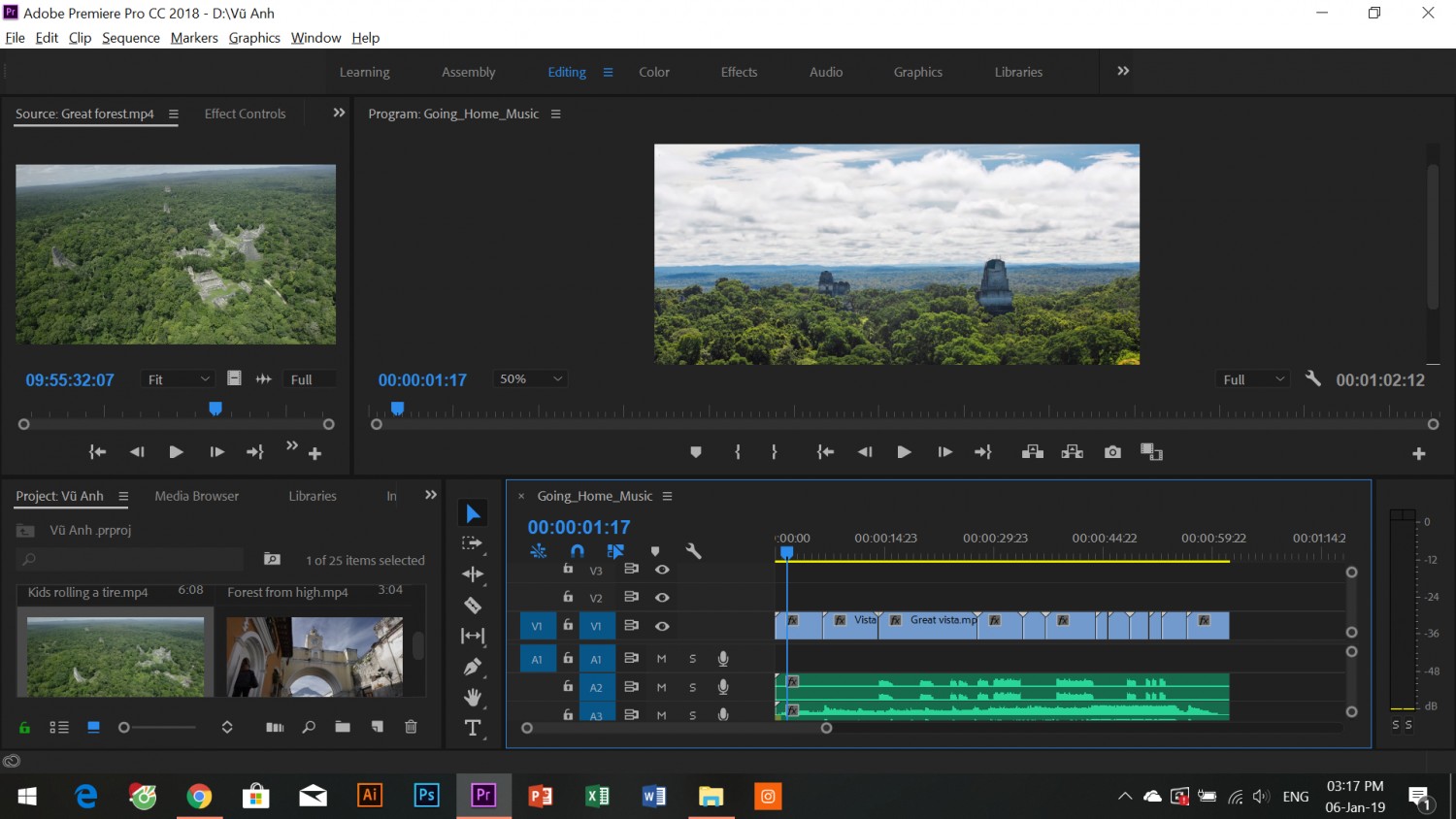This screenshot has height=819, width=1456.
Task: Play the Source monitor clip
Action: point(176,452)
